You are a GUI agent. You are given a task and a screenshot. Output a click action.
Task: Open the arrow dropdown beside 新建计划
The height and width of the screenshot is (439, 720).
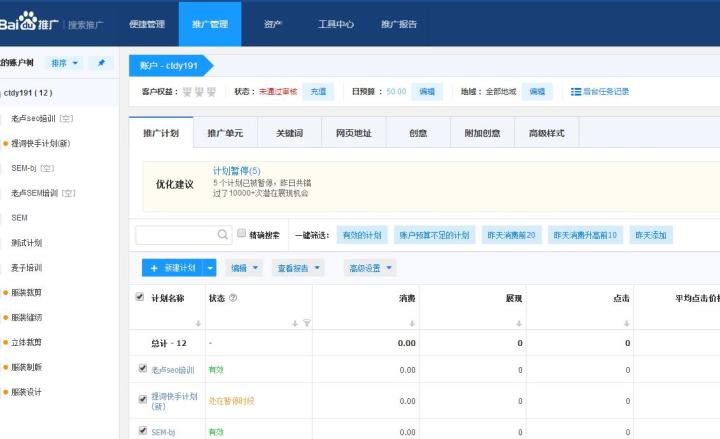[x=210, y=268]
